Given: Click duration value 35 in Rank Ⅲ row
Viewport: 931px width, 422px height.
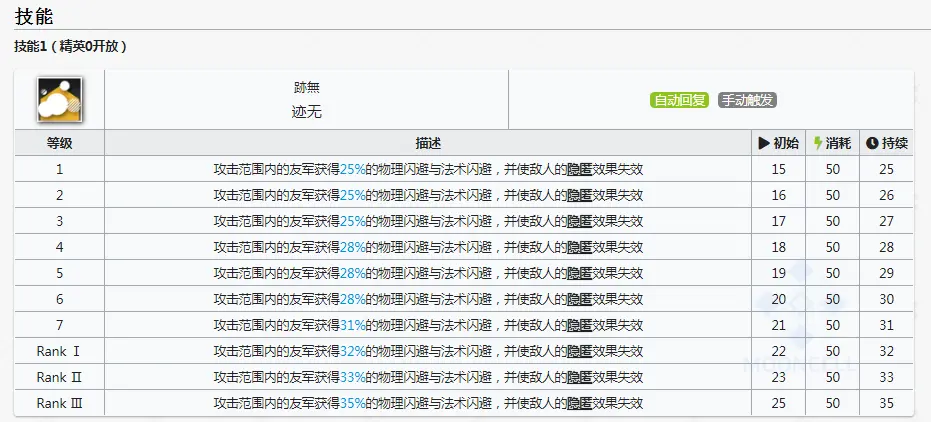Looking at the screenshot, I should tap(886, 404).
